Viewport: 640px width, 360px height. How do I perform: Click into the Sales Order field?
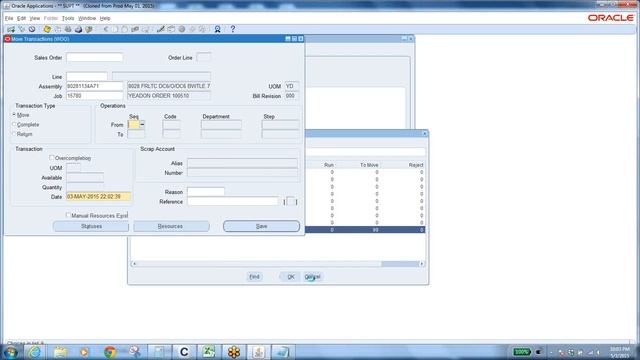95,58
